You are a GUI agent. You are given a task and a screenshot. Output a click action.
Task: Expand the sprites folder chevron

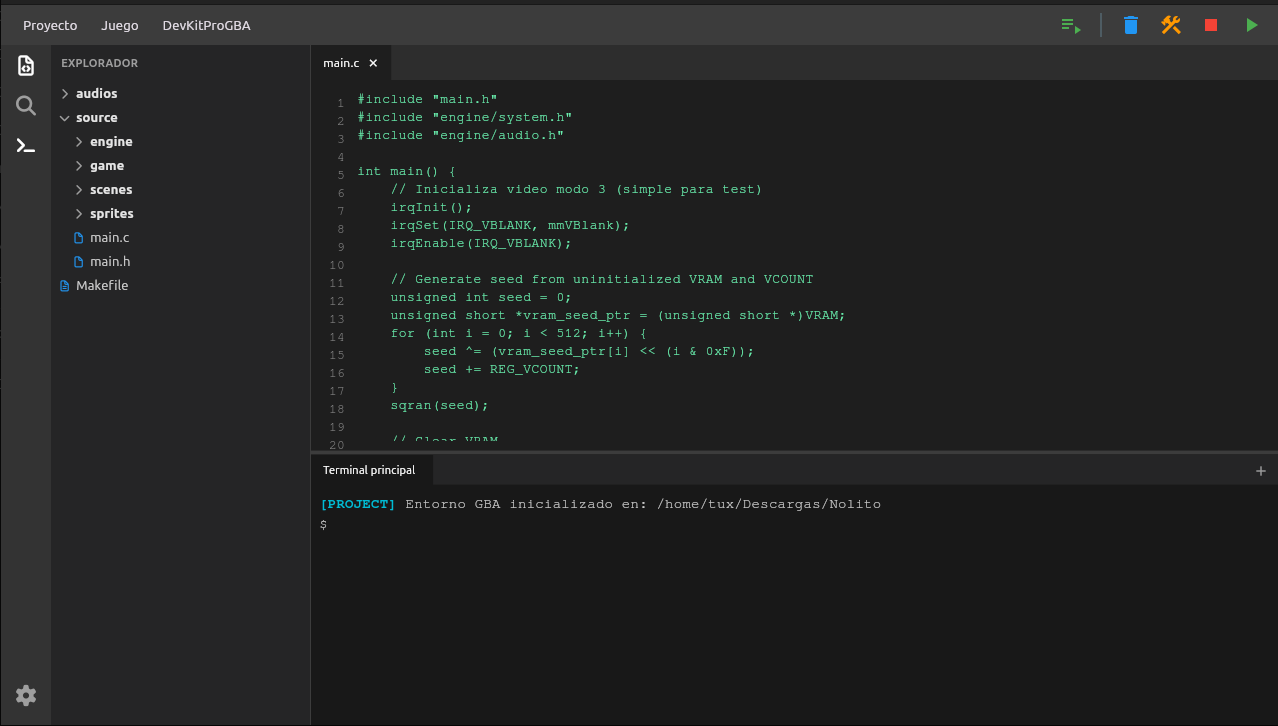(x=80, y=214)
